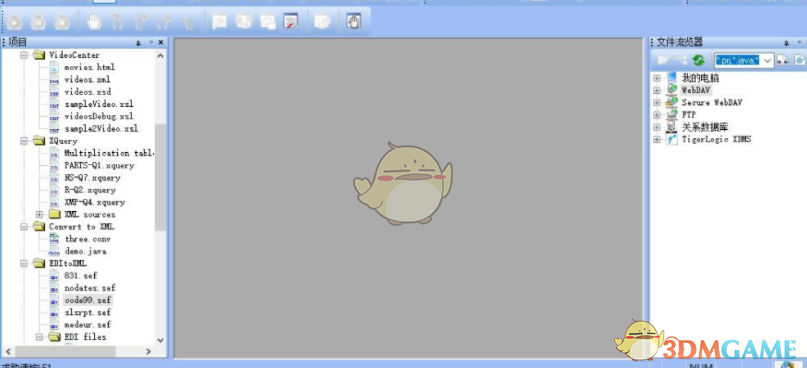This screenshot has width=807, height=368.
Task: Select nodates.sef file
Action: coord(90,288)
